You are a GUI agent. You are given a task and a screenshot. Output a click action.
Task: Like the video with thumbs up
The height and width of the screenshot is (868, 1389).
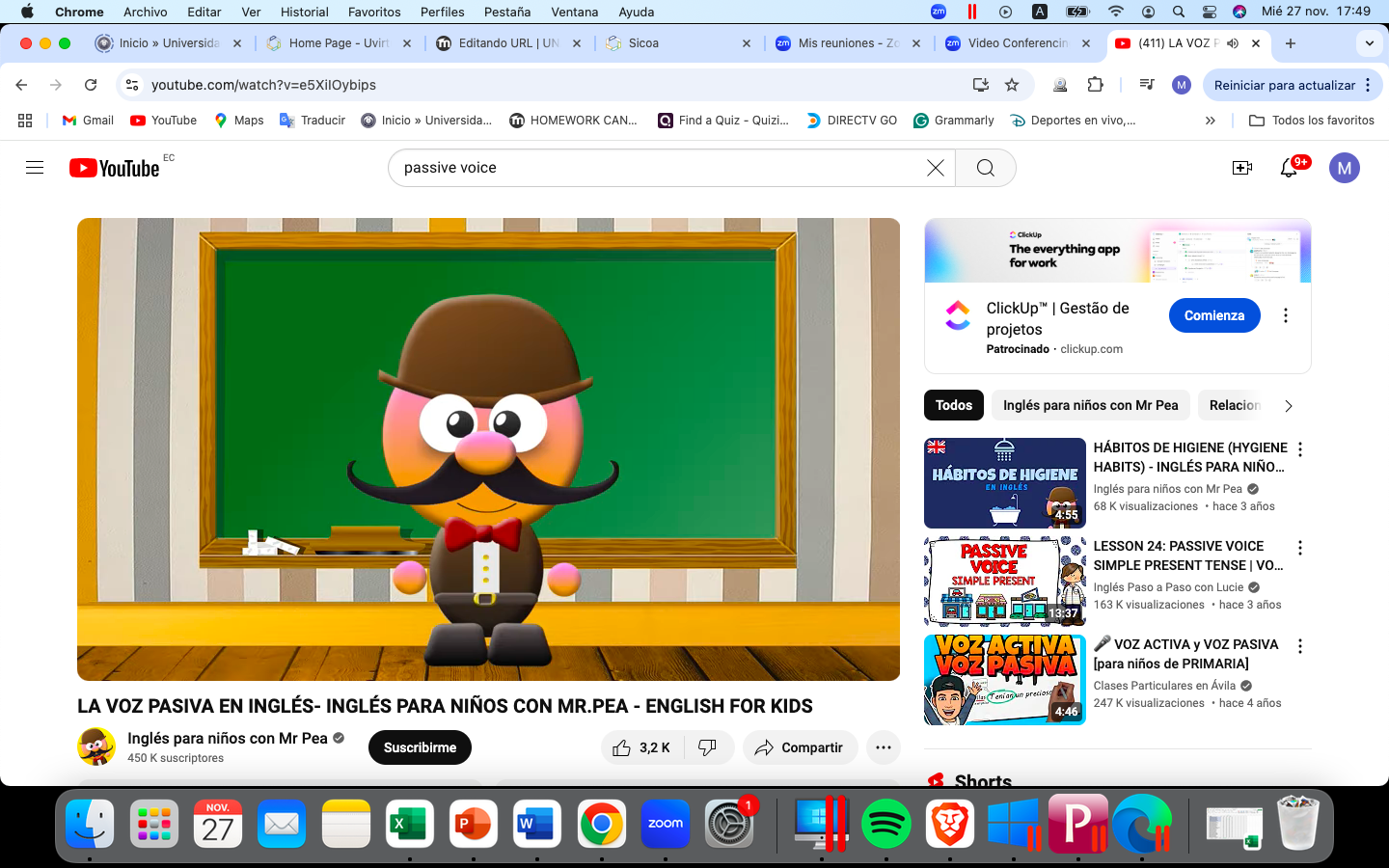642,747
